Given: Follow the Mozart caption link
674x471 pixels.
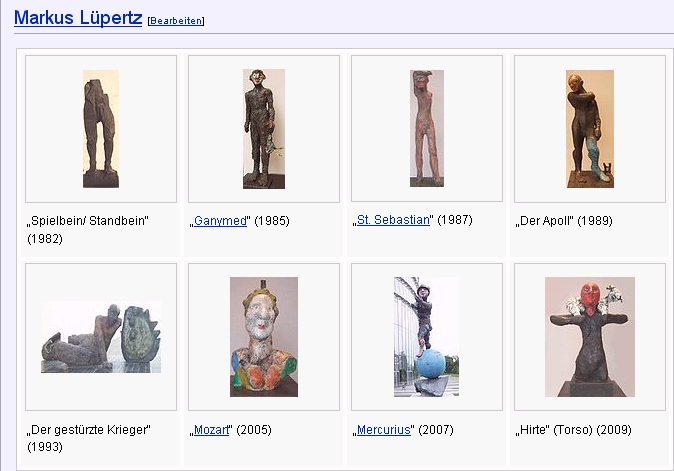Looking at the screenshot, I should click(x=211, y=430).
